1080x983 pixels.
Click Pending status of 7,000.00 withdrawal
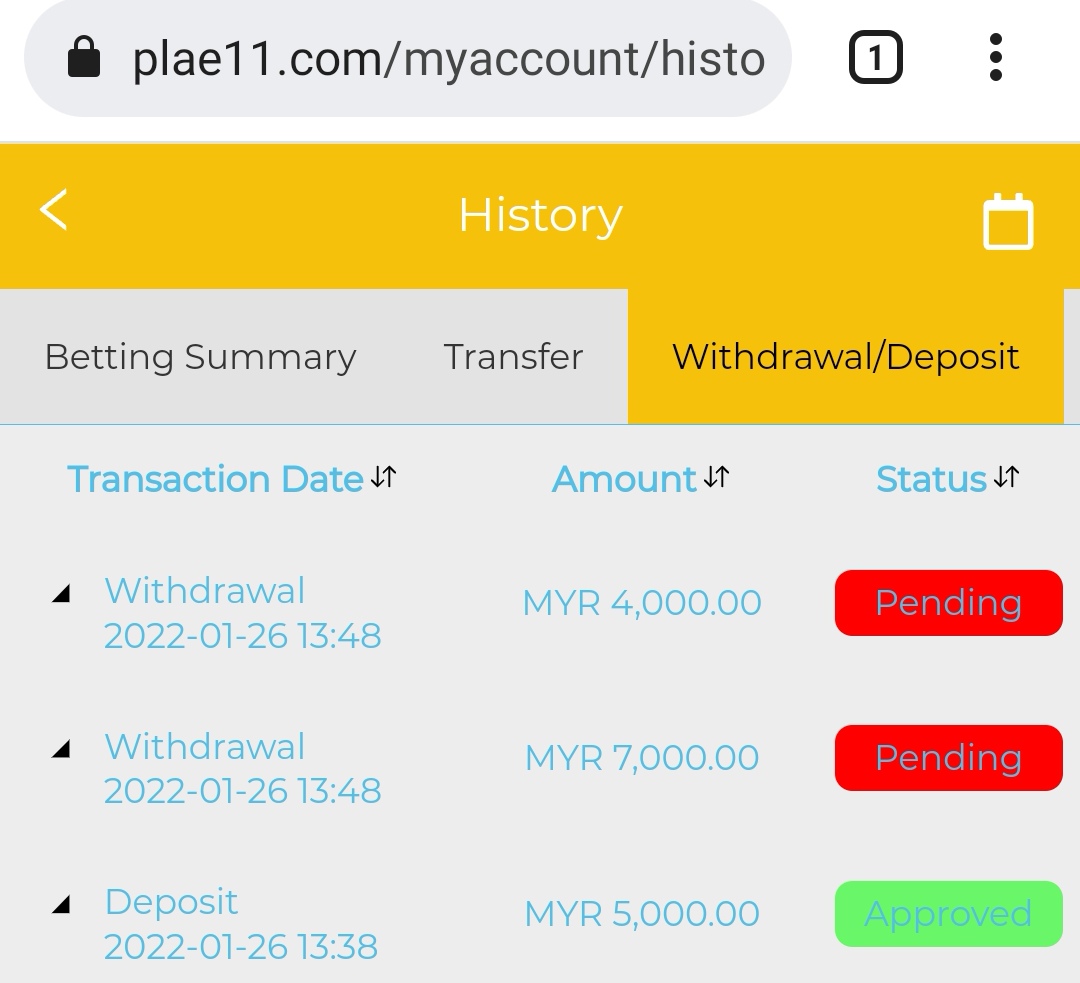coord(948,758)
